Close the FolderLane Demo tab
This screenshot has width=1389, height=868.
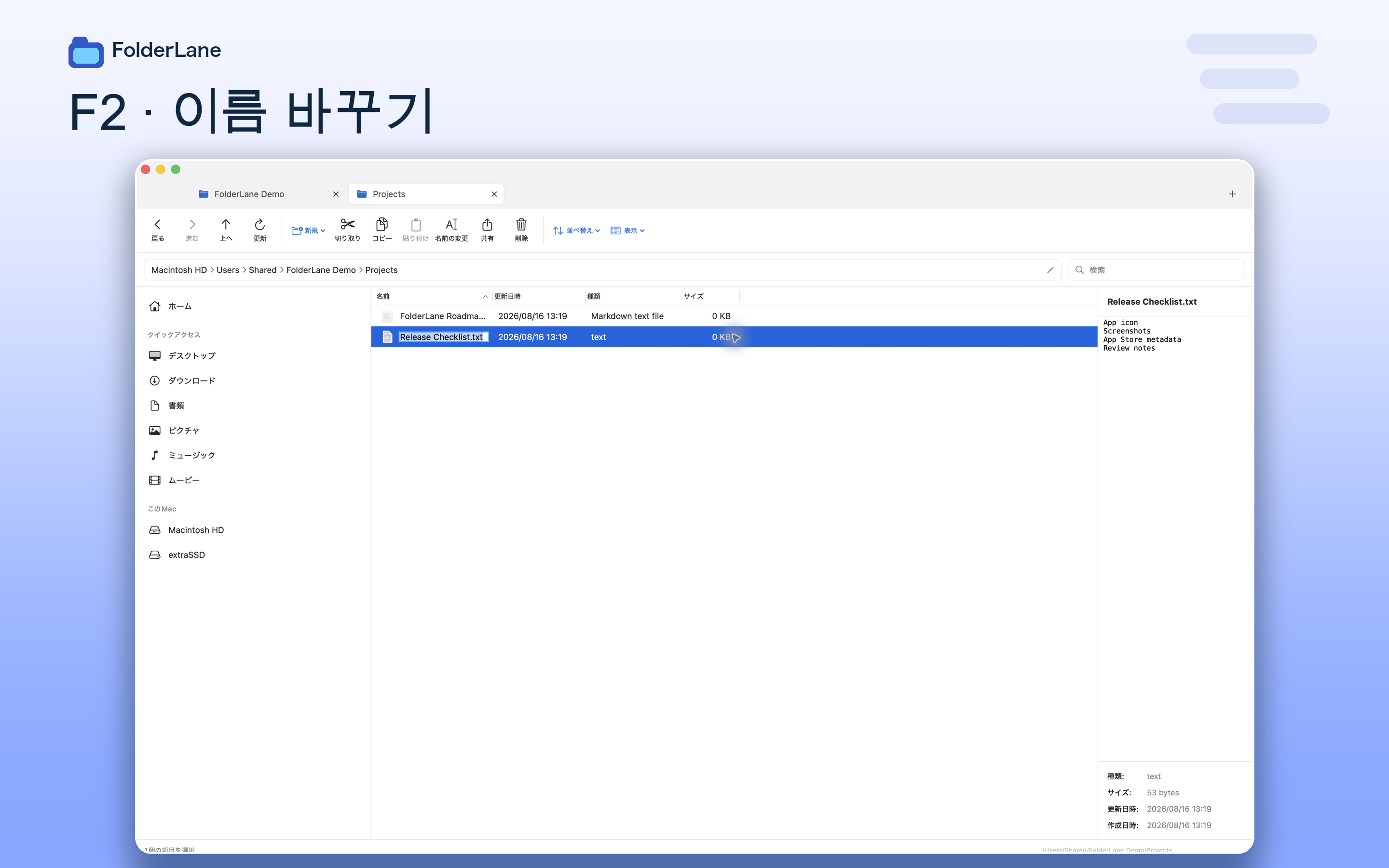(336, 194)
